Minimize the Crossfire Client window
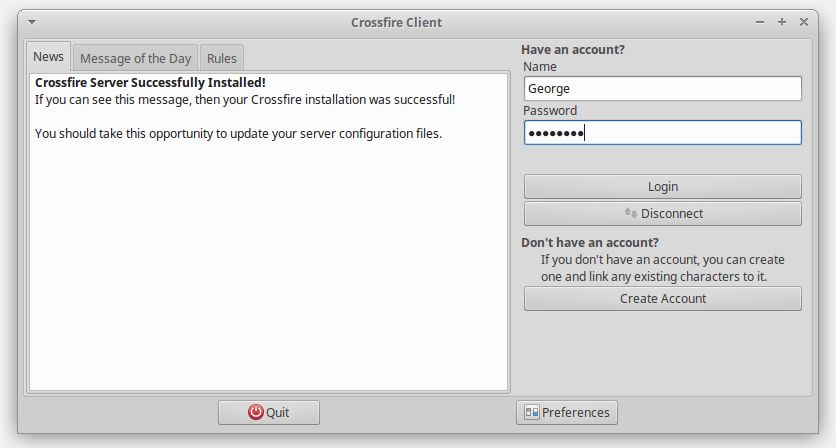 [x=760, y=22]
